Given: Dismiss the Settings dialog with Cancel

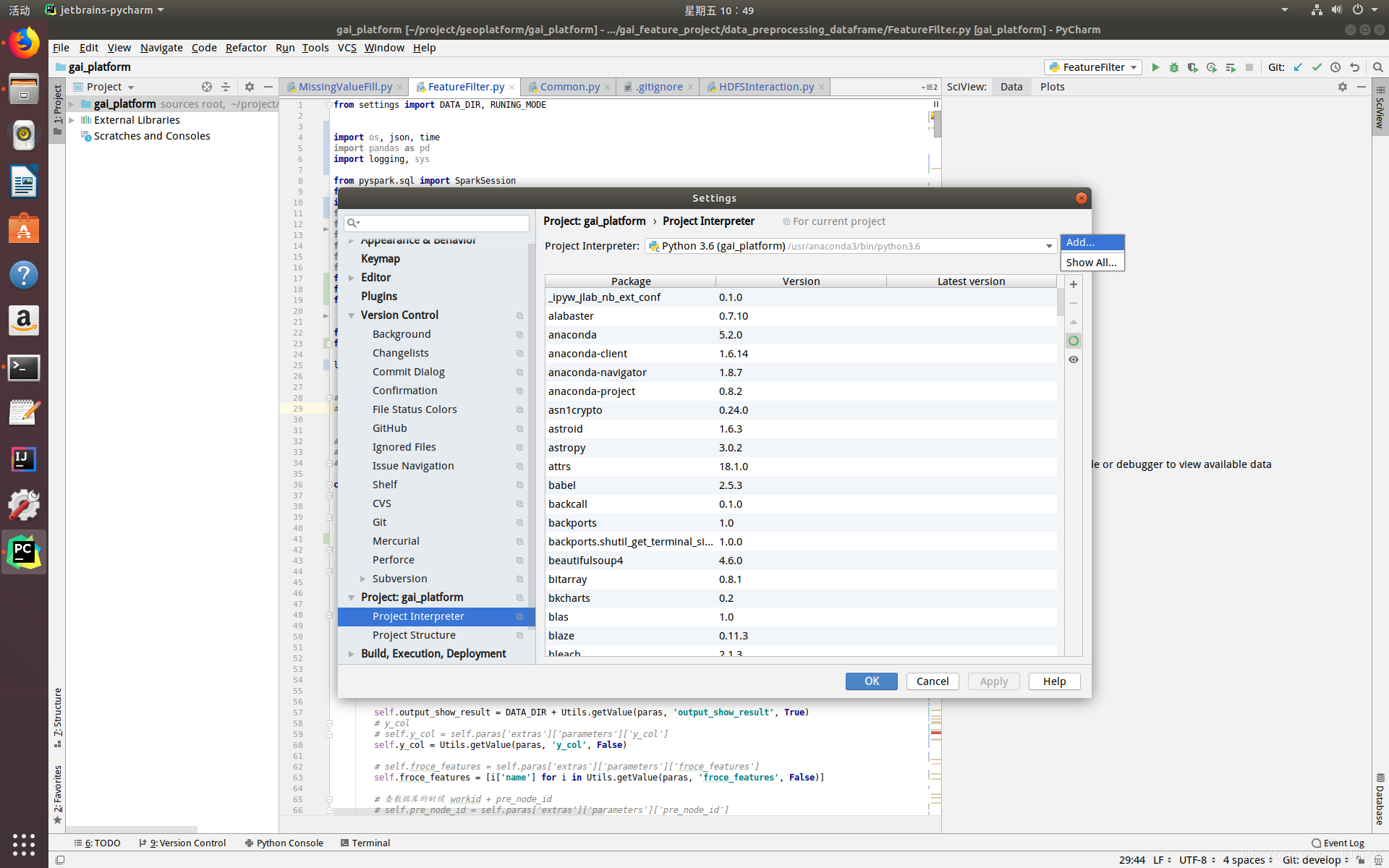Looking at the screenshot, I should [933, 681].
